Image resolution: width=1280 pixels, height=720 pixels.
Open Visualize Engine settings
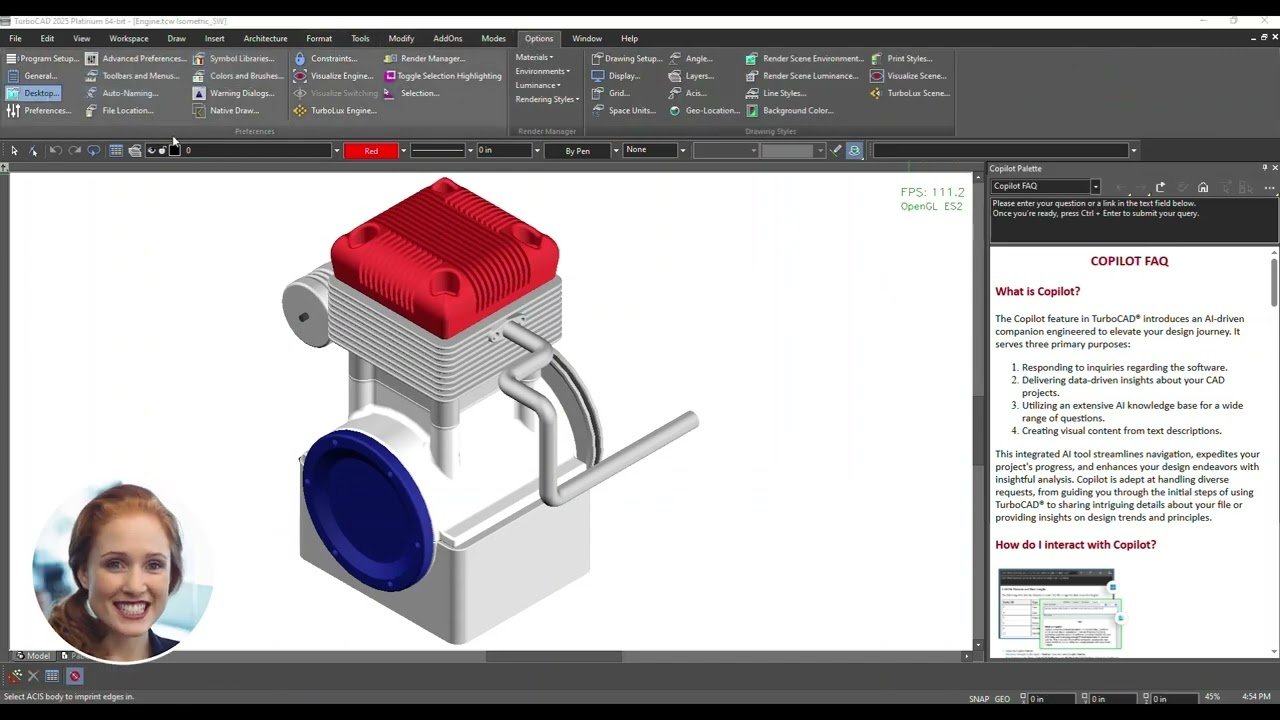coord(334,76)
